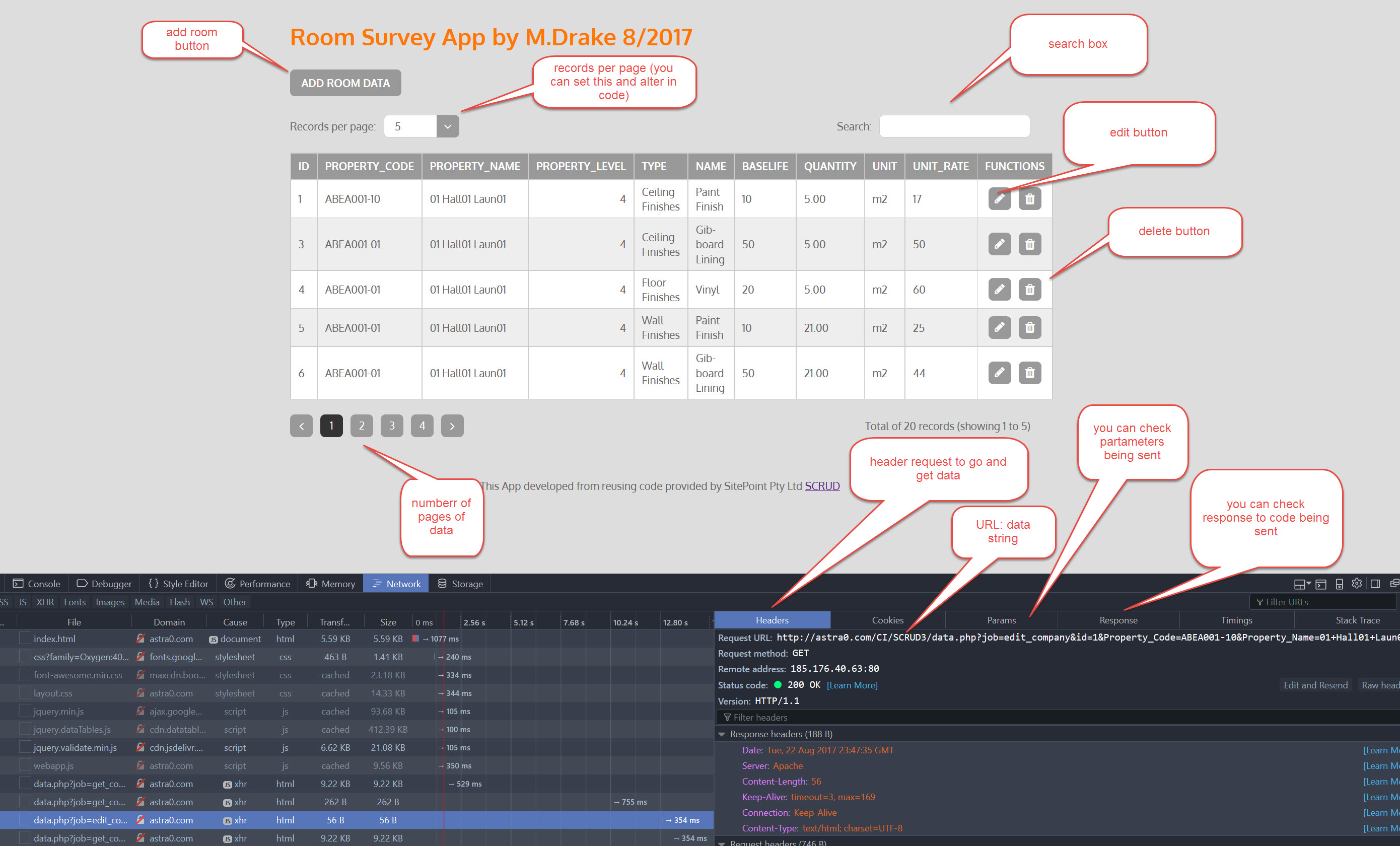Click the ADD ROOM DATA button
The height and width of the screenshot is (846, 1400).
(345, 83)
